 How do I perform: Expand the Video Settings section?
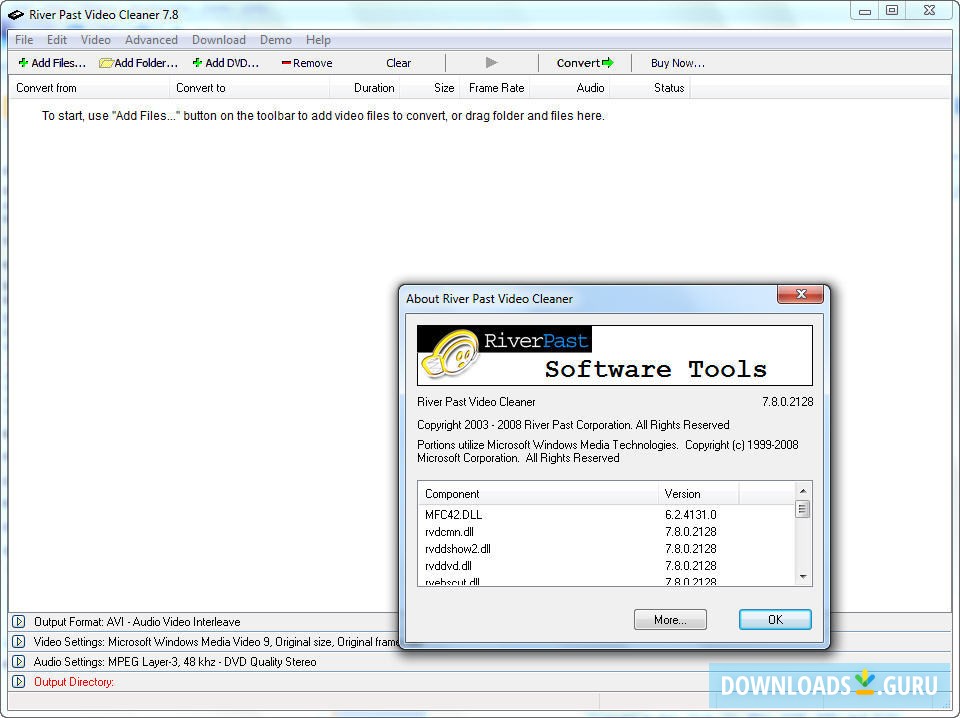[18, 642]
